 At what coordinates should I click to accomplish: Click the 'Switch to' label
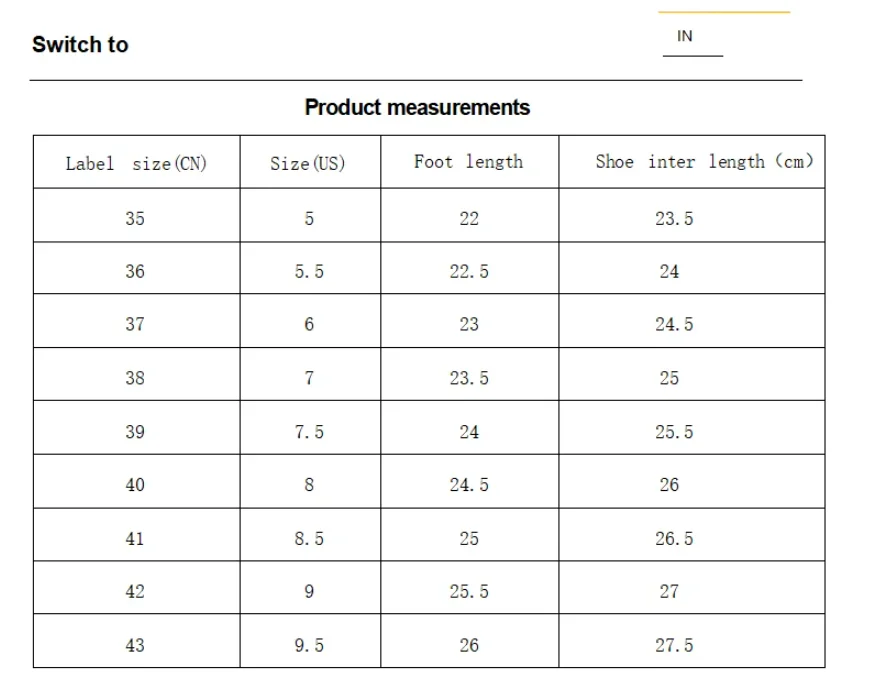coord(80,45)
